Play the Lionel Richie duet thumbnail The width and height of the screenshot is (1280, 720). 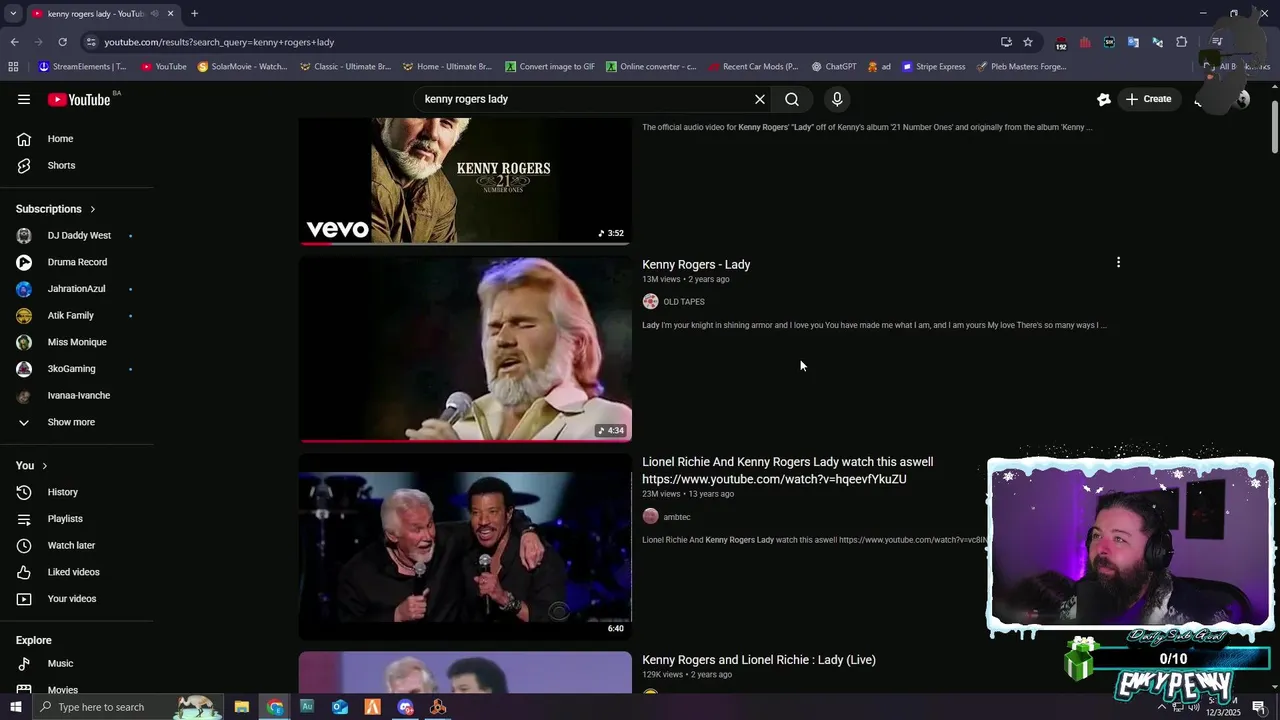tap(465, 547)
